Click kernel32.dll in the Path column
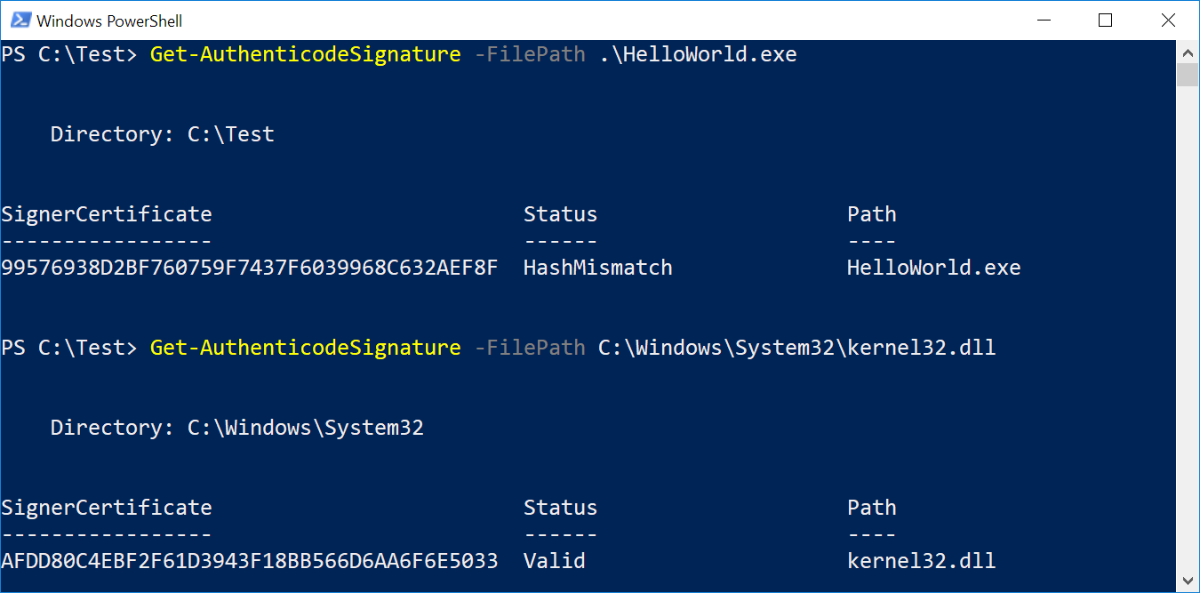1200x593 pixels. point(921,561)
